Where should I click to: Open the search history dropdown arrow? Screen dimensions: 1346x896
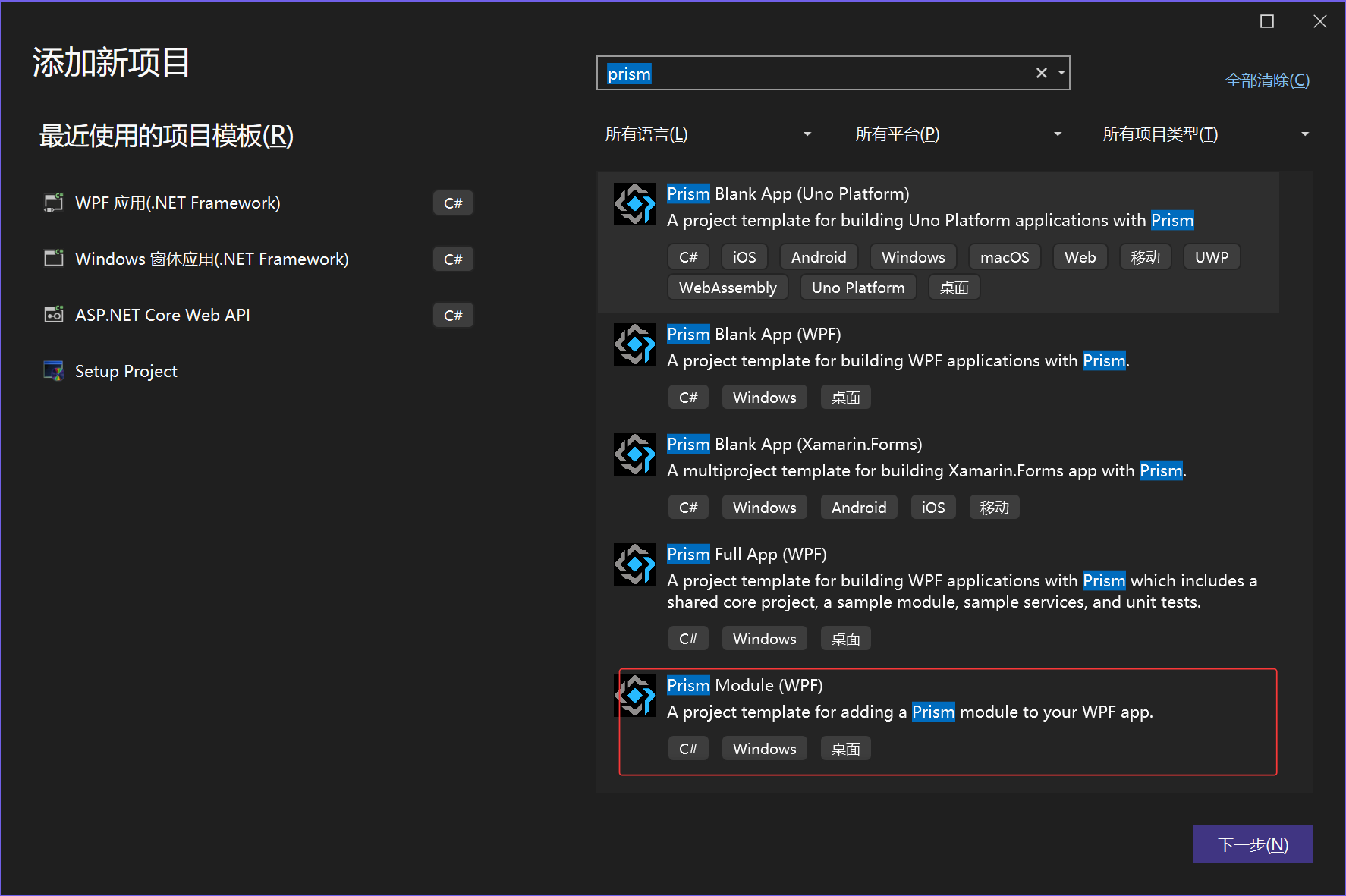[x=1061, y=73]
